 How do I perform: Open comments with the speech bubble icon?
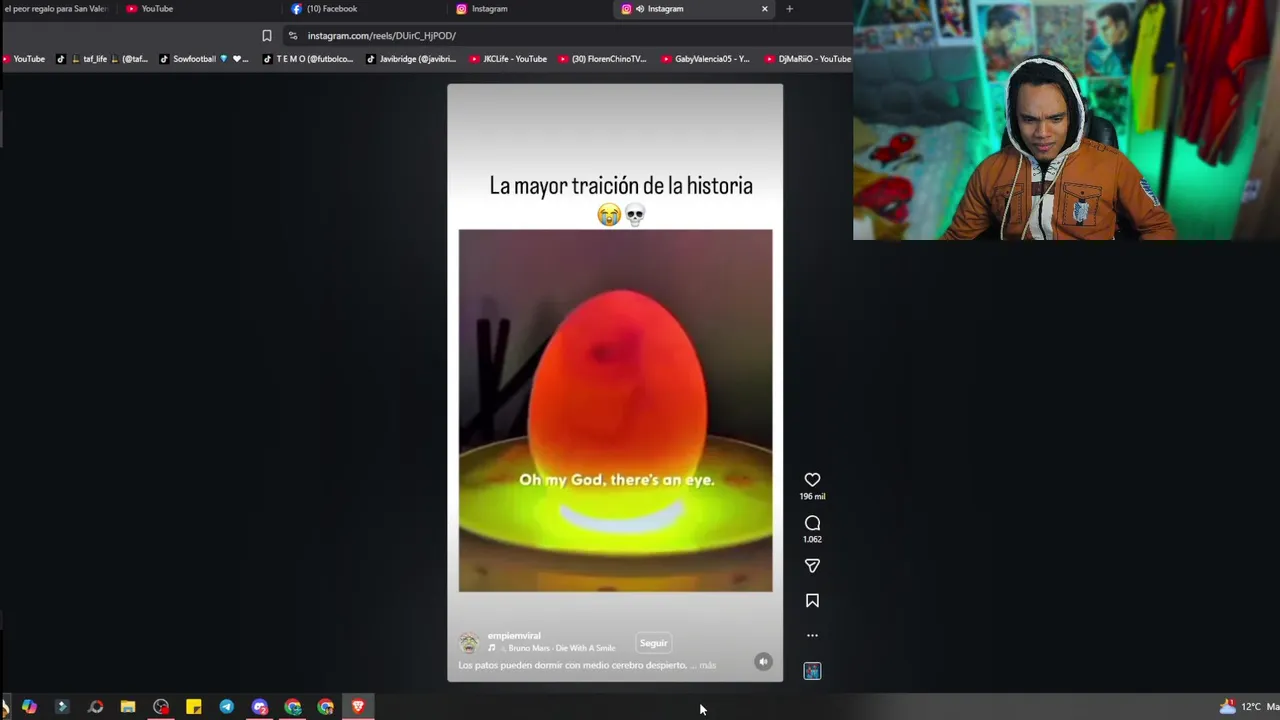(x=812, y=523)
